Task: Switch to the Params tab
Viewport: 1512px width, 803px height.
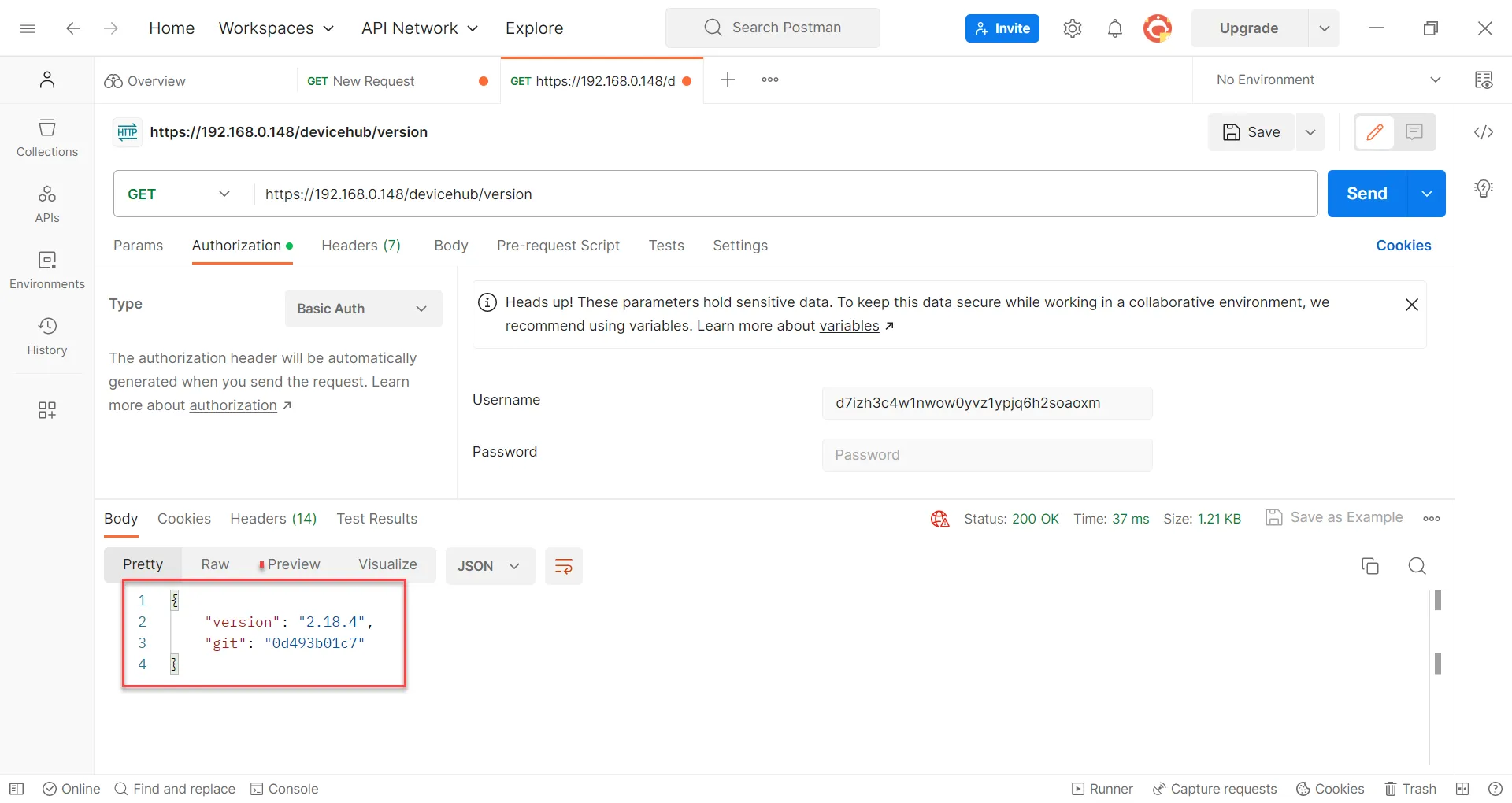Action: [x=138, y=246]
